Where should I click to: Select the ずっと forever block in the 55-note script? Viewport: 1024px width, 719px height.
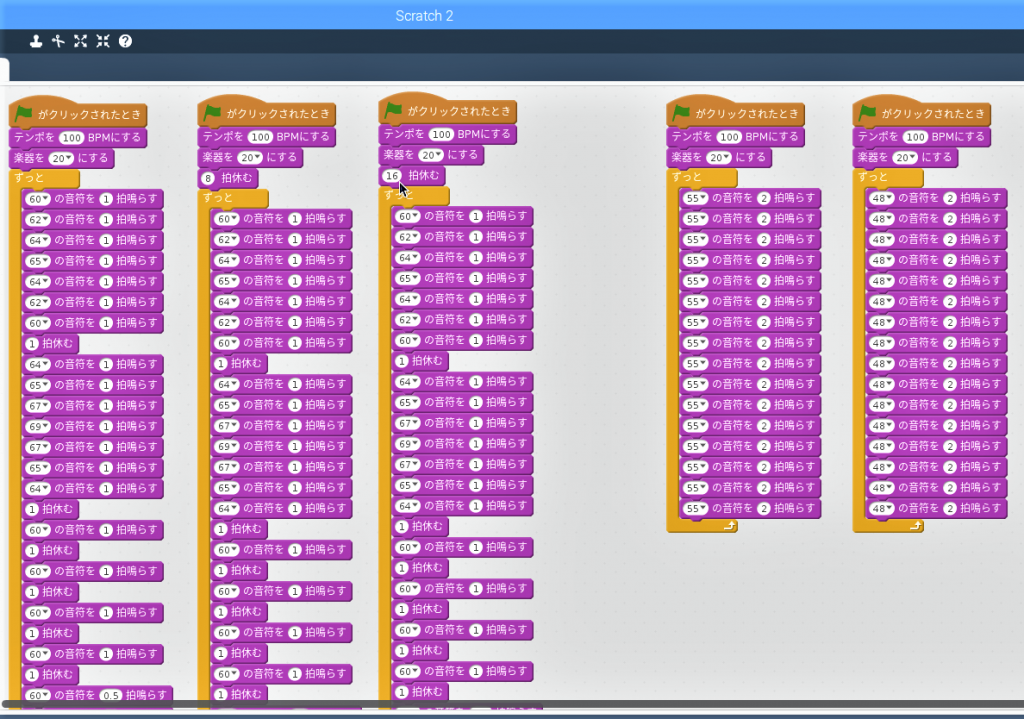point(702,177)
